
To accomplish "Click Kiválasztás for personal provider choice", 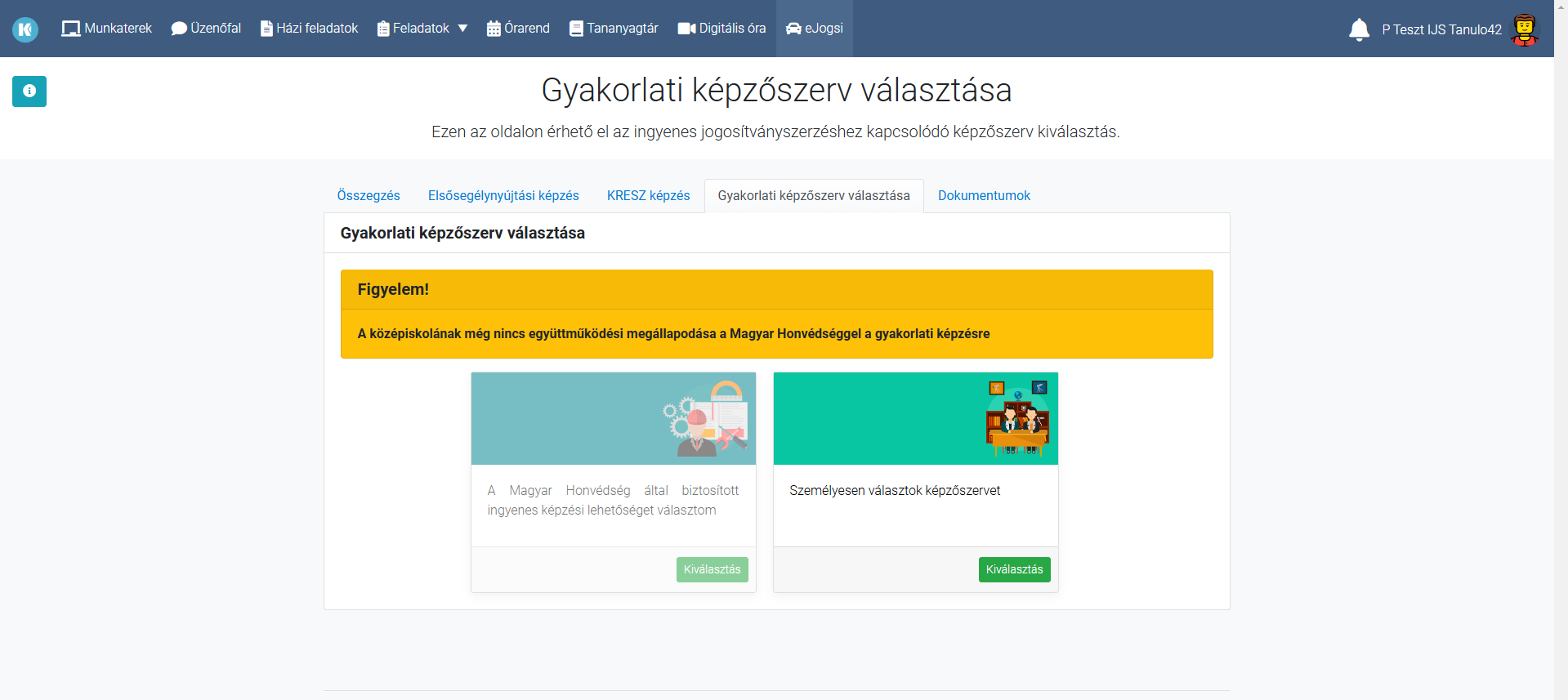I will (x=1014, y=569).
